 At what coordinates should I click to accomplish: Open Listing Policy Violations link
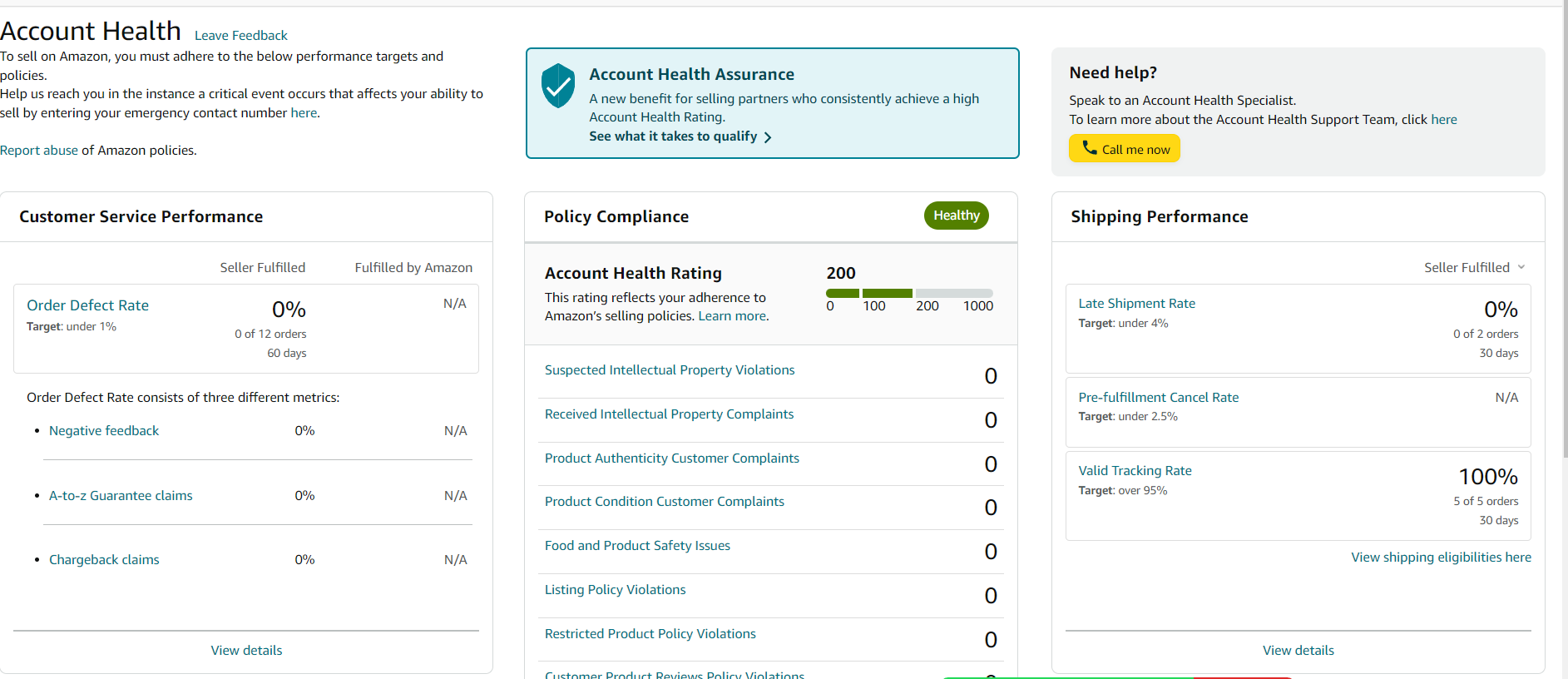(x=616, y=590)
